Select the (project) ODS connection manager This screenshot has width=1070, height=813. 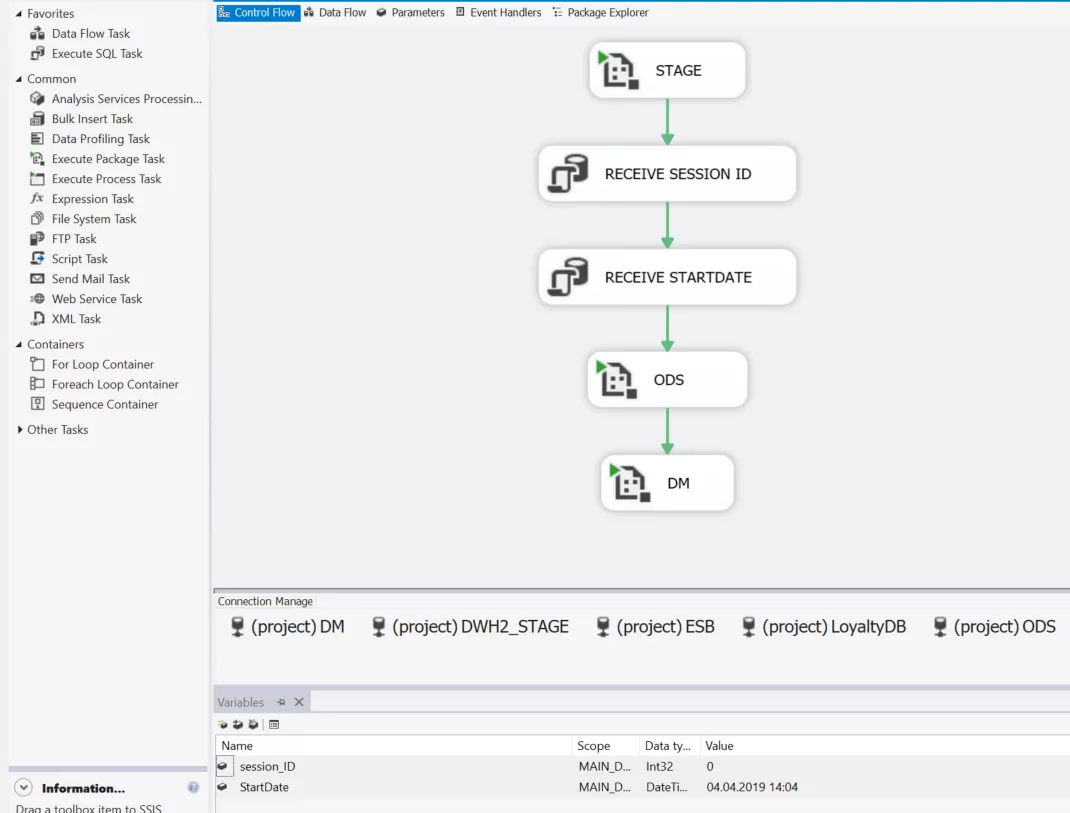tap(994, 627)
